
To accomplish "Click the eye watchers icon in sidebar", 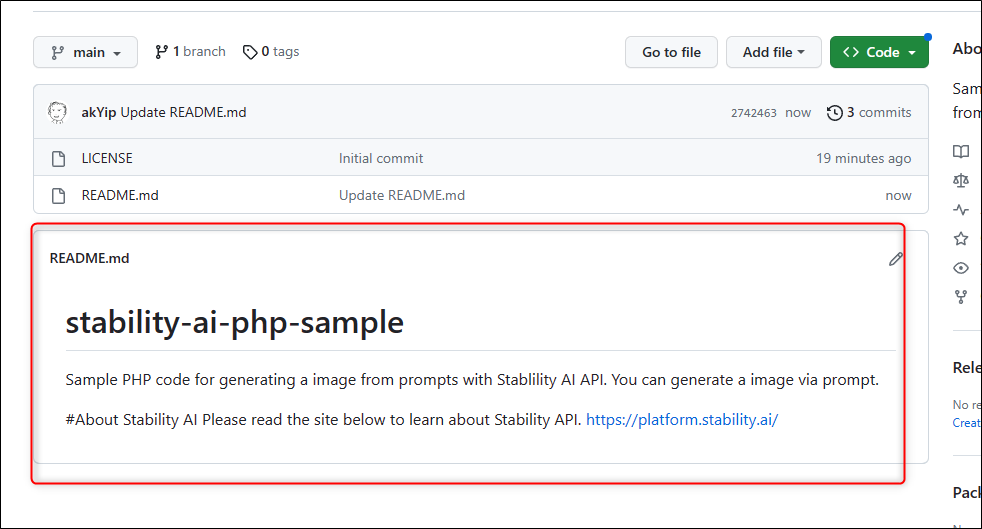I will 961,268.
